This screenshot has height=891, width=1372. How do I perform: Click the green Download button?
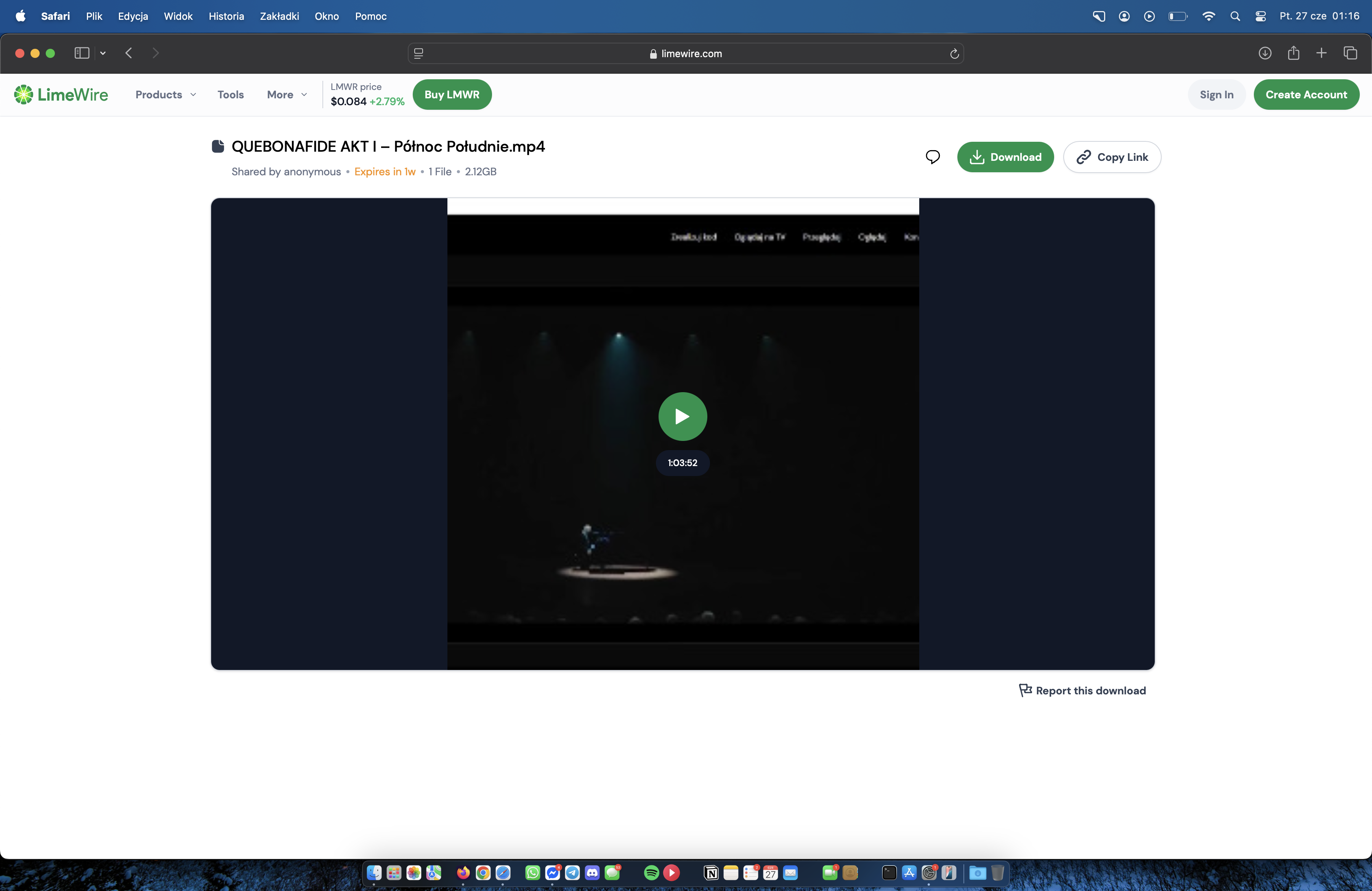coord(1005,157)
